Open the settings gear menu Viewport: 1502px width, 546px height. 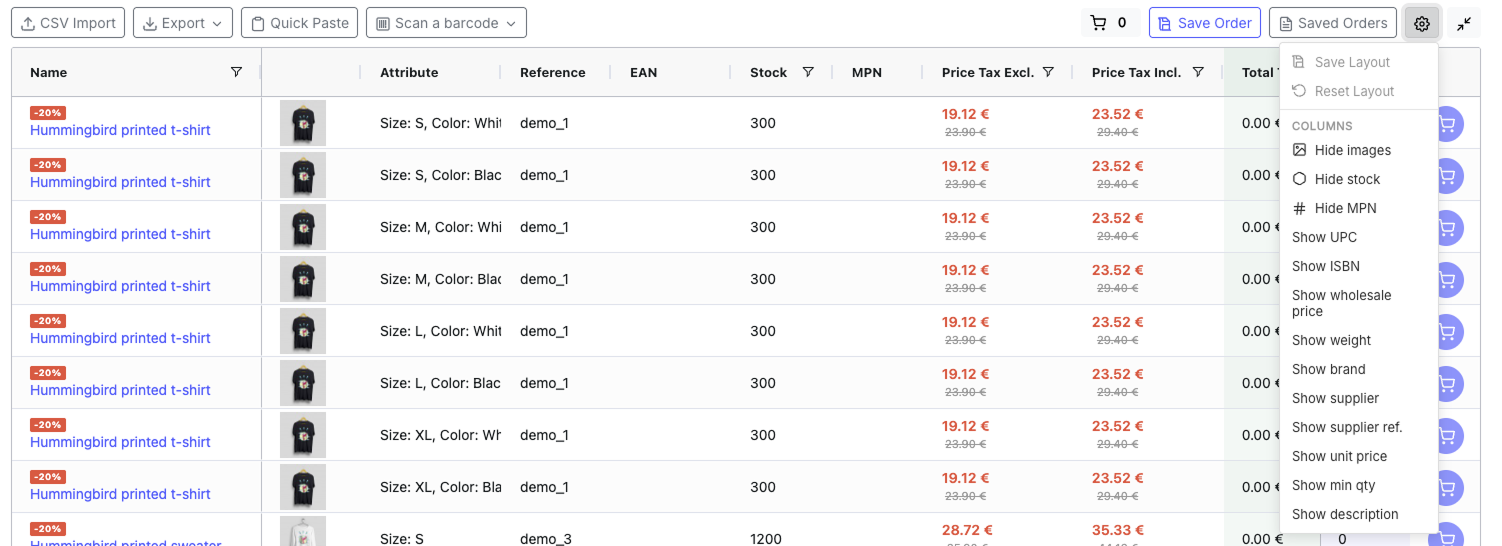click(1422, 23)
